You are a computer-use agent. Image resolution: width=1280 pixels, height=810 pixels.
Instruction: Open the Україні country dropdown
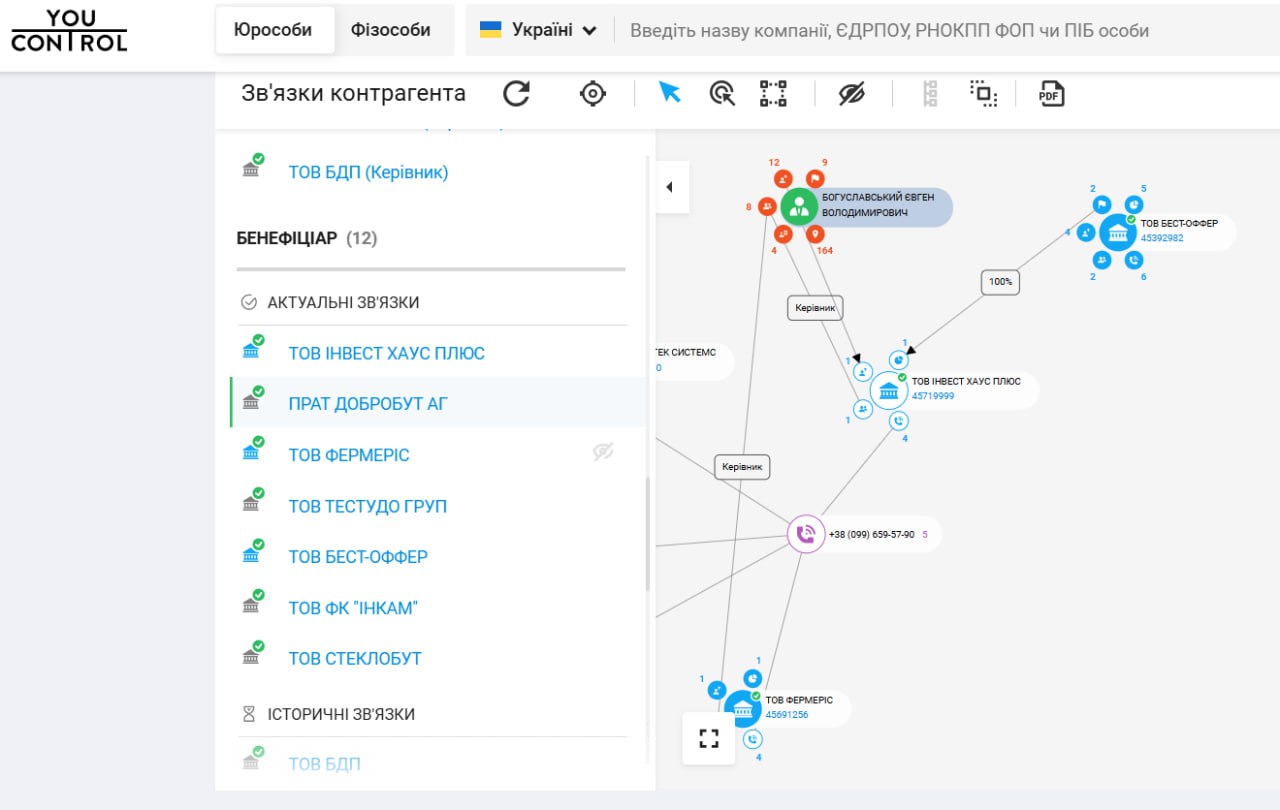coord(539,30)
